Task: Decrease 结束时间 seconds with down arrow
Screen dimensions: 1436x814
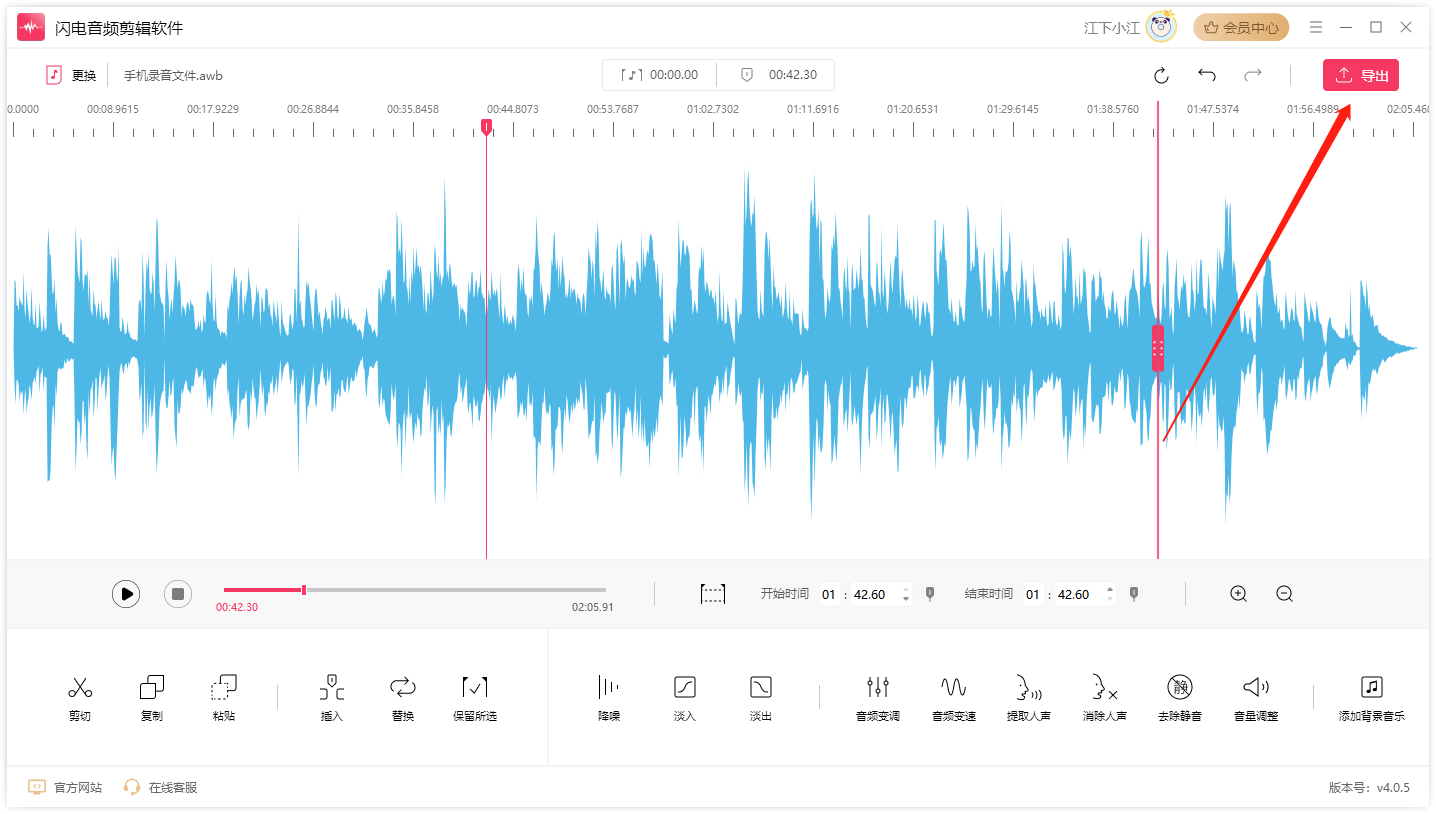Action: (x=1110, y=600)
